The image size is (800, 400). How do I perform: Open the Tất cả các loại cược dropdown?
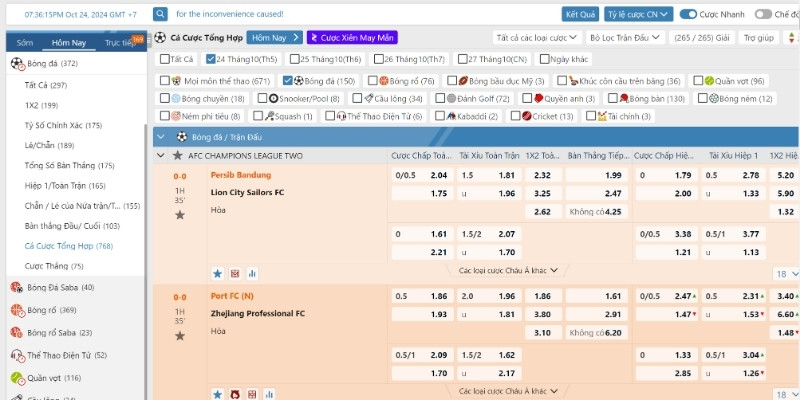[538, 37]
